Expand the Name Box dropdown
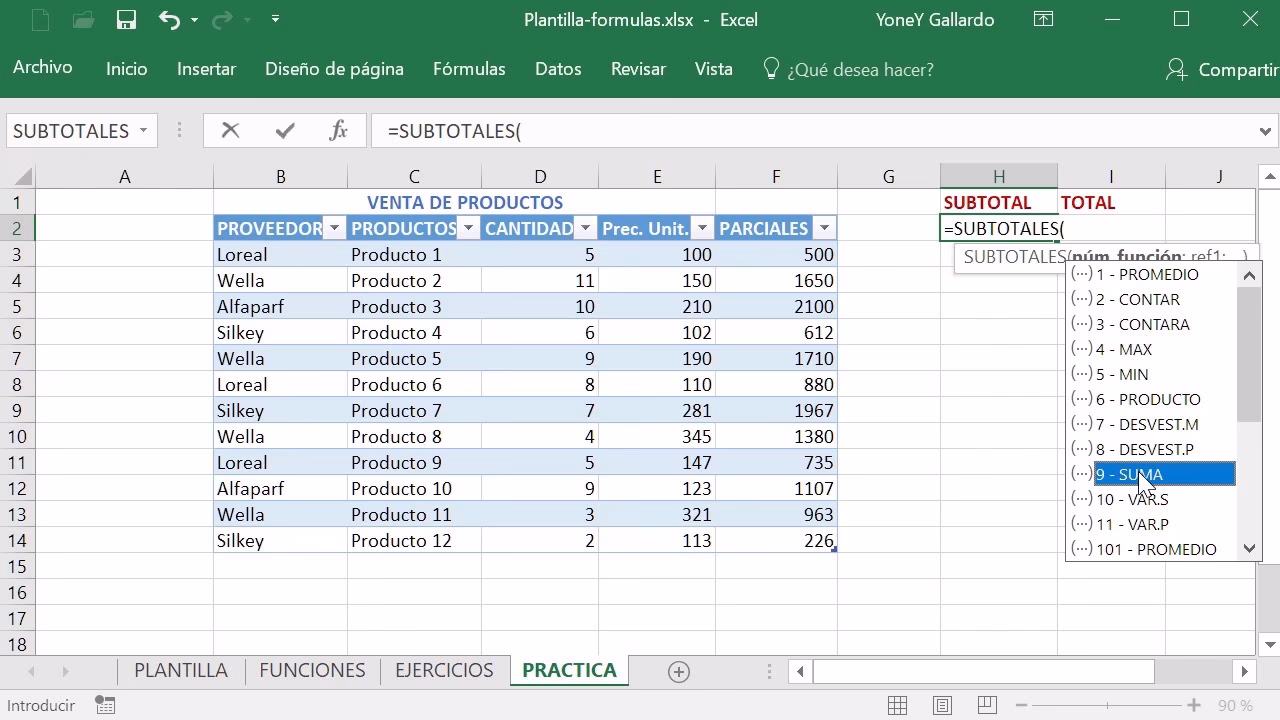Image resolution: width=1280 pixels, height=720 pixels. (142, 130)
